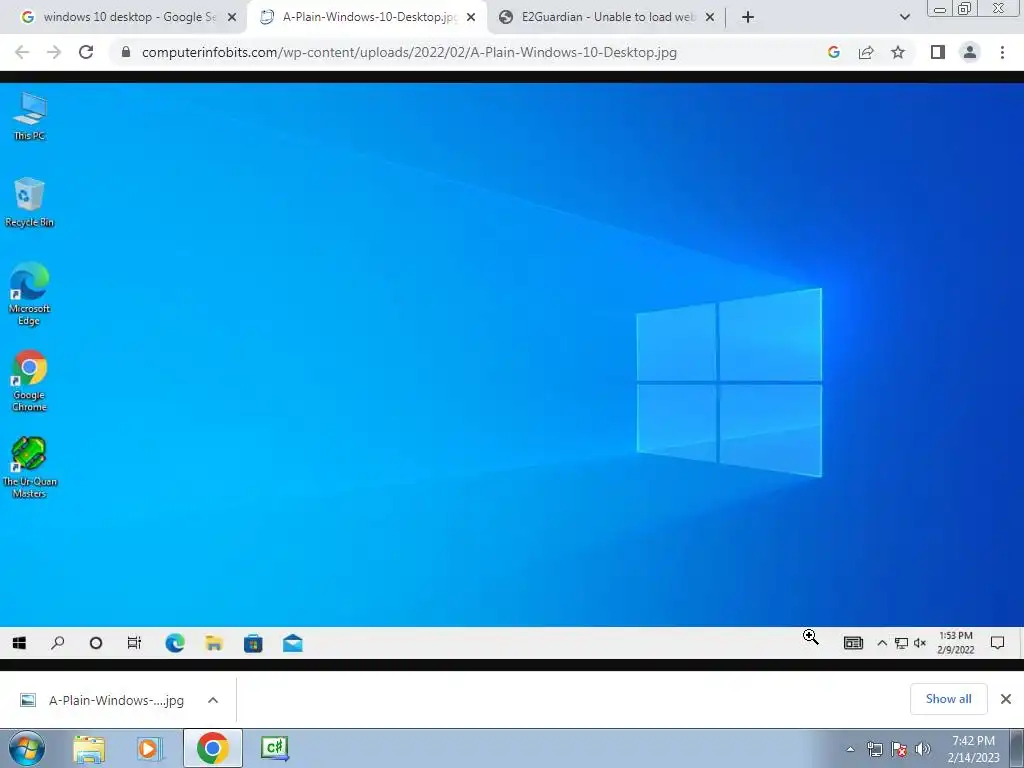Screen dimensions: 1024x768
Task: Click the News and interests icon
Action: tap(854, 643)
